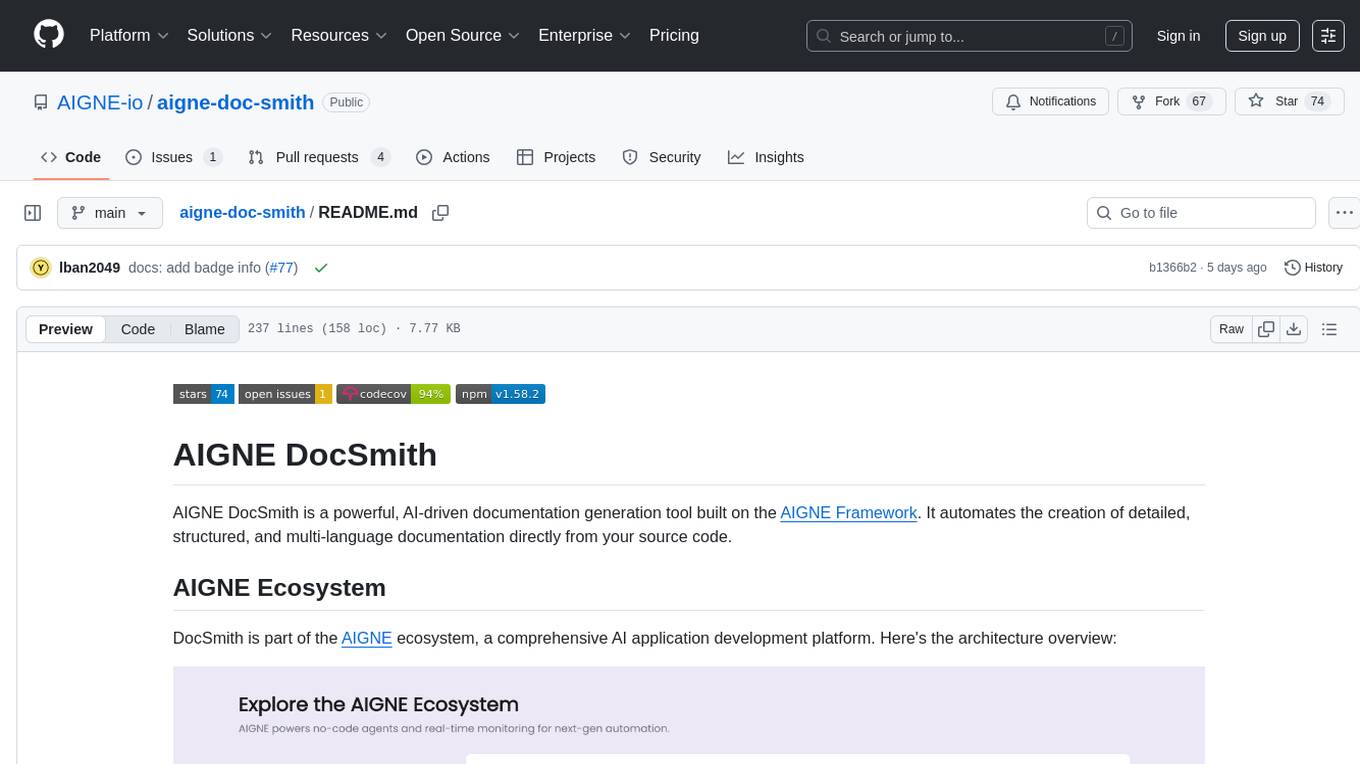The width and height of the screenshot is (1360, 764).
Task: Expand the Resources menu
Action: (x=339, y=35)
